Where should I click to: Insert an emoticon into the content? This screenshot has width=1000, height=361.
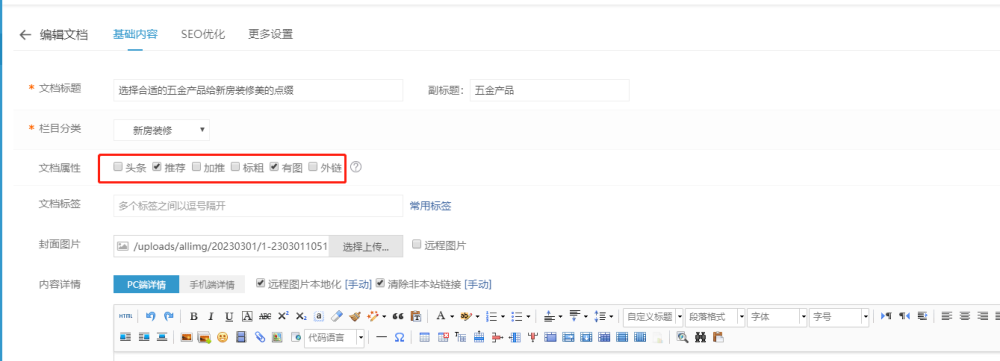(x=222, y=337)
